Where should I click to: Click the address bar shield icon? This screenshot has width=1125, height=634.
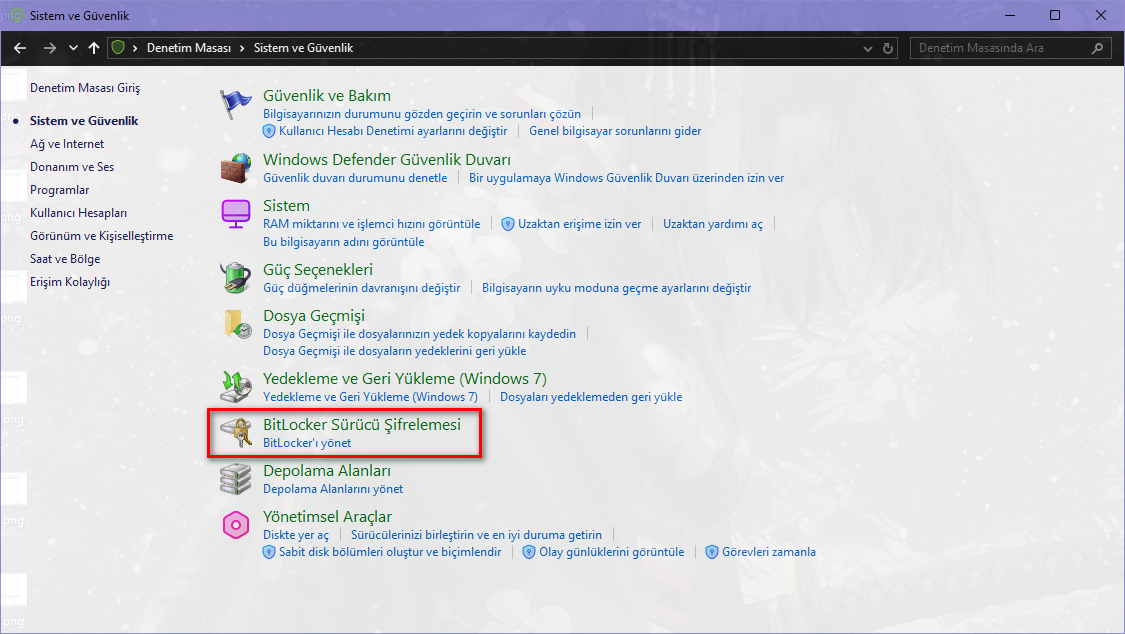(x=118, y=47)
